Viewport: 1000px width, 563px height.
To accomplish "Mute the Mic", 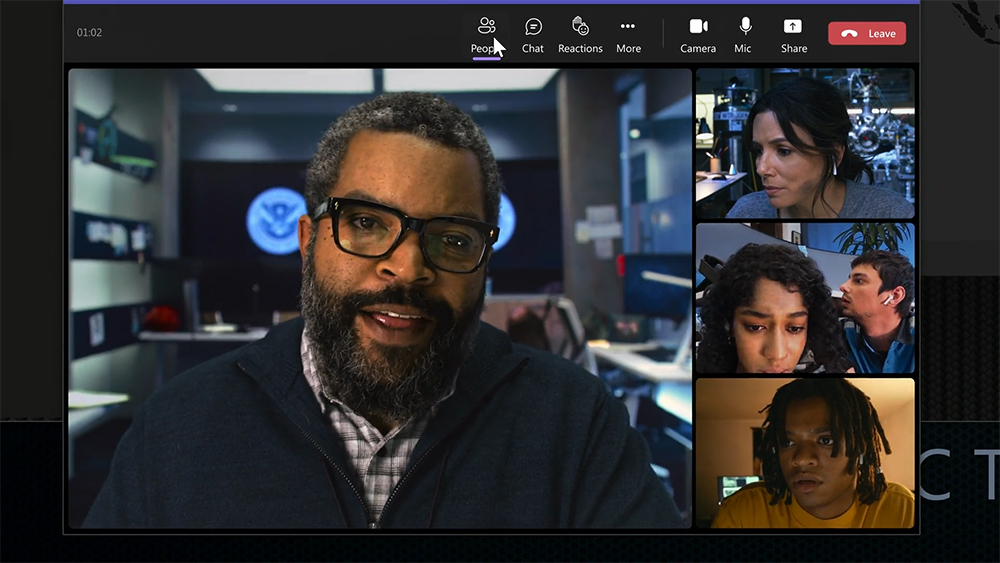I will (x=744, y=35).
